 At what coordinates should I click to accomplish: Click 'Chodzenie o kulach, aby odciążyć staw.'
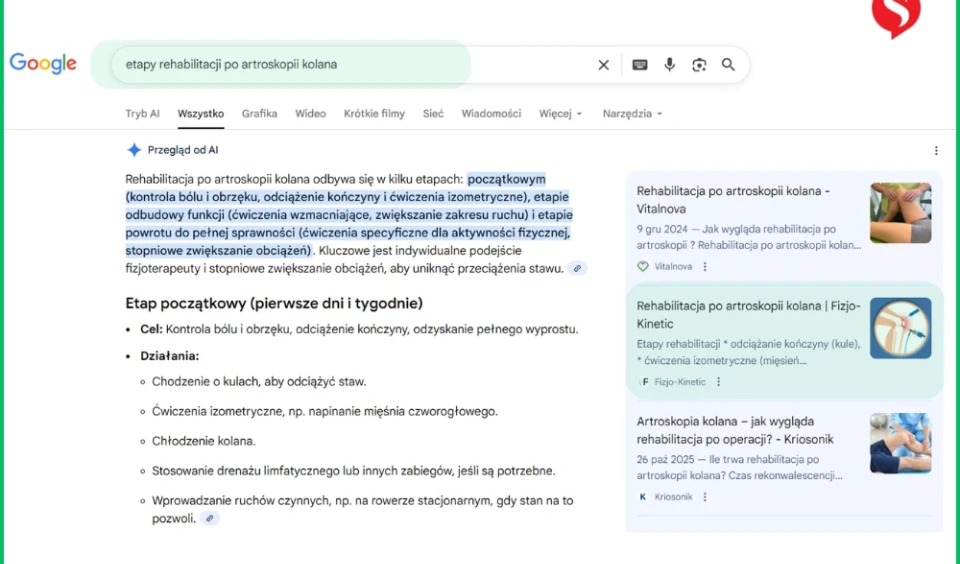coord(259,382)
